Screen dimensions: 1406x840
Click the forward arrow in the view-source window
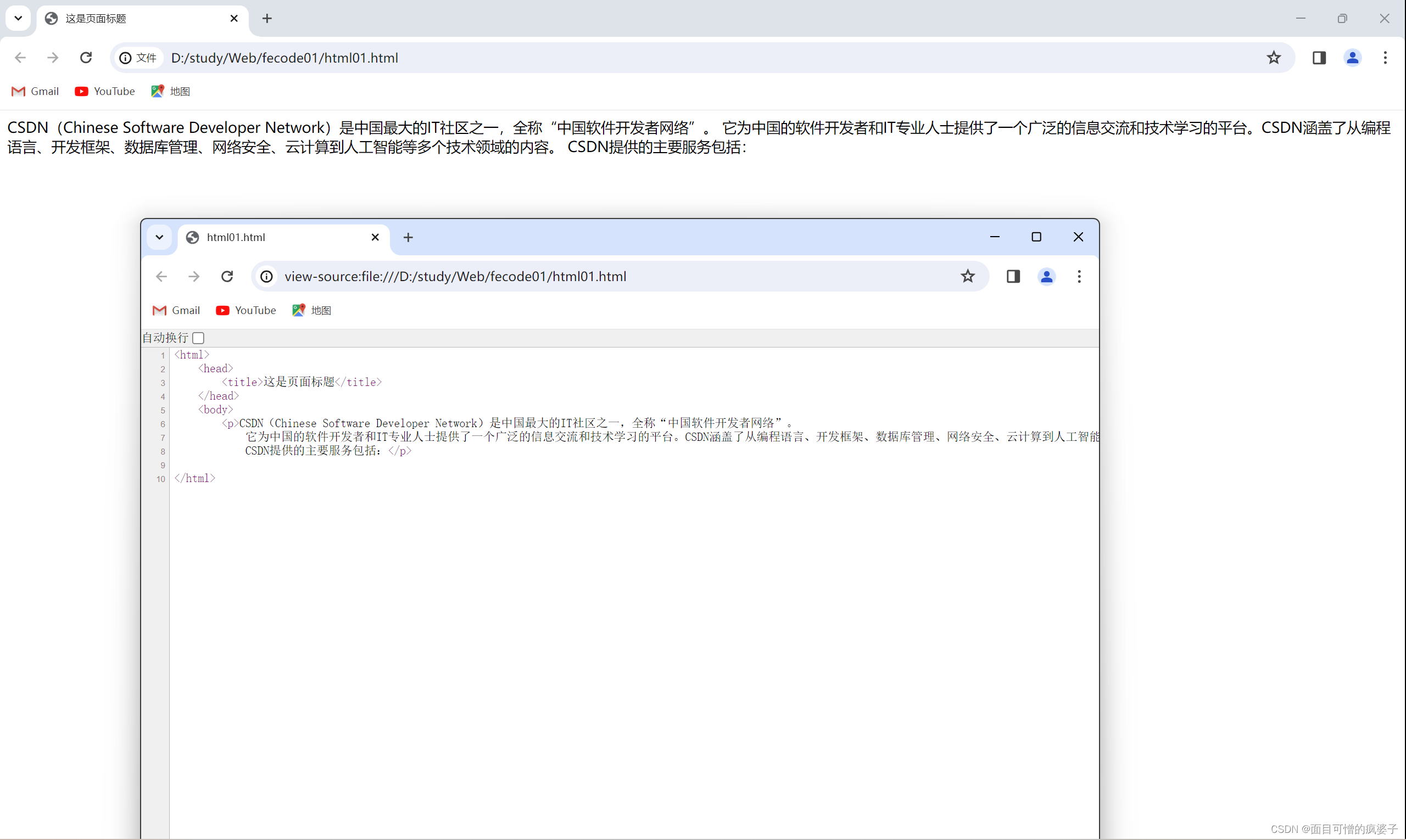(194, 276)
